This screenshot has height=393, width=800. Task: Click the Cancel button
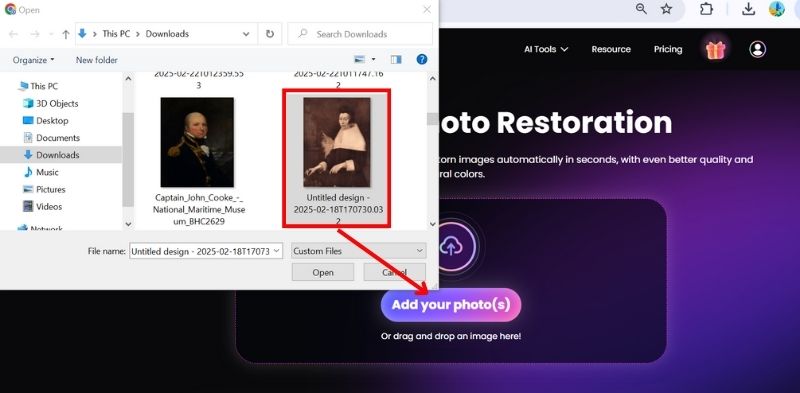(x=394, y=273)
